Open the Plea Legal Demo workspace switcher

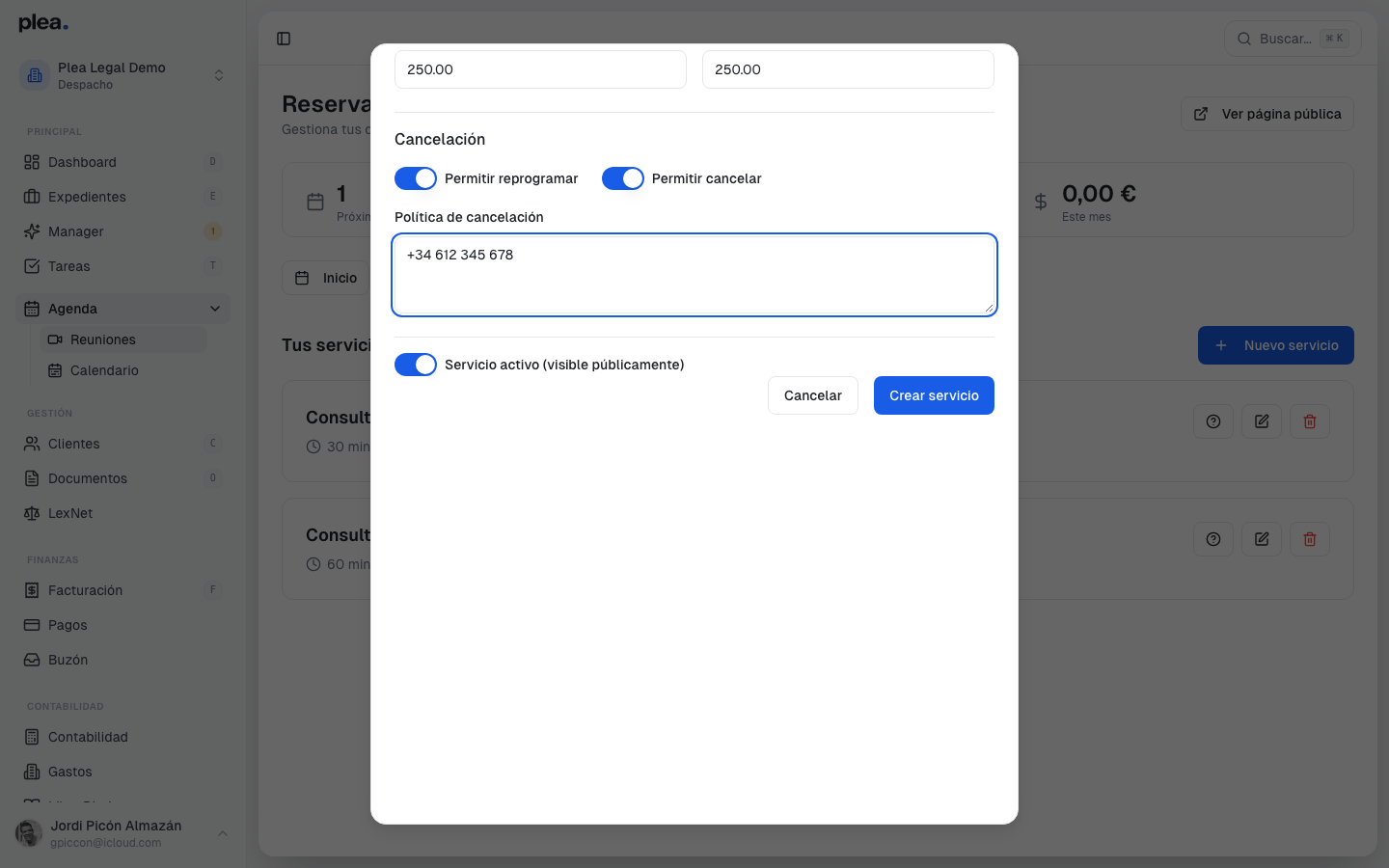coord(219,74)
